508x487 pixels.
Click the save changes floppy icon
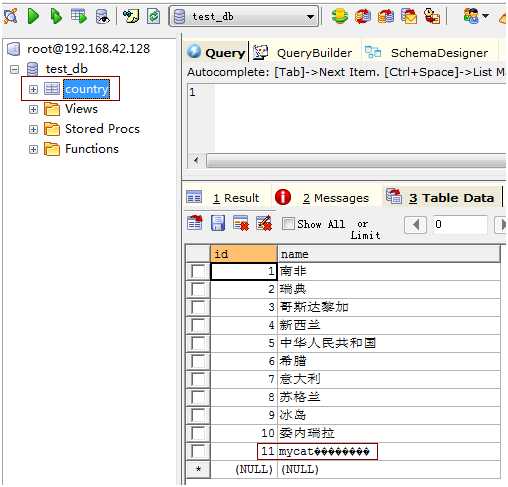point(218,223)
